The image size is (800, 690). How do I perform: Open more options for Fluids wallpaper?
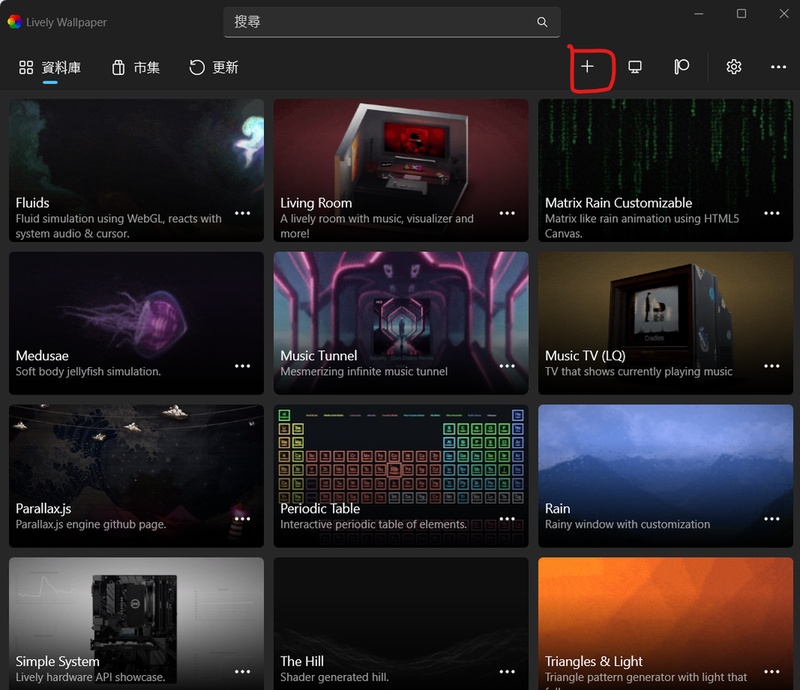coord(242,213)
